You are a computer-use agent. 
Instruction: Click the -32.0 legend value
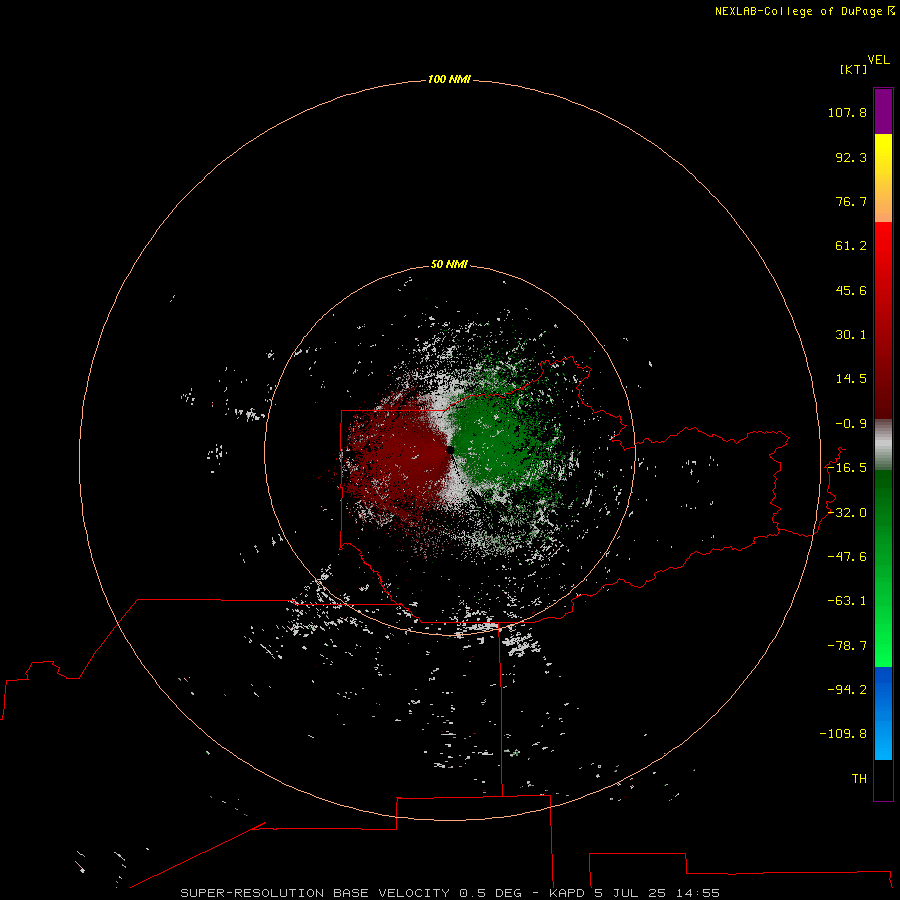(x=847, y=513)
